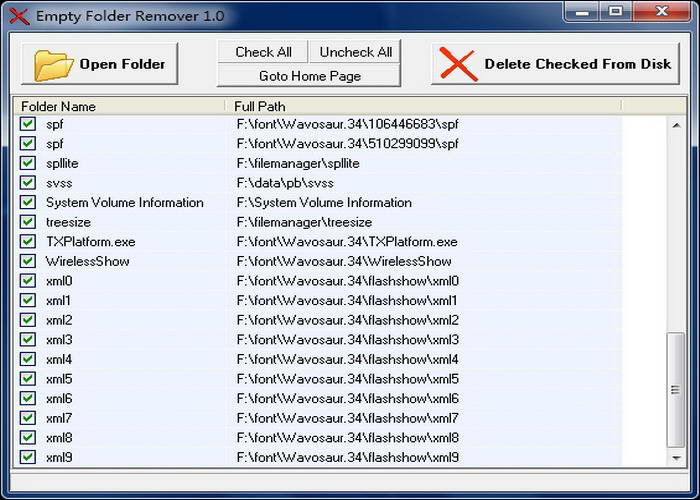Select the WirelessShow folder row
Image resolution: width=700 pixels, height=500 pixels.
(x=318, y=261)
